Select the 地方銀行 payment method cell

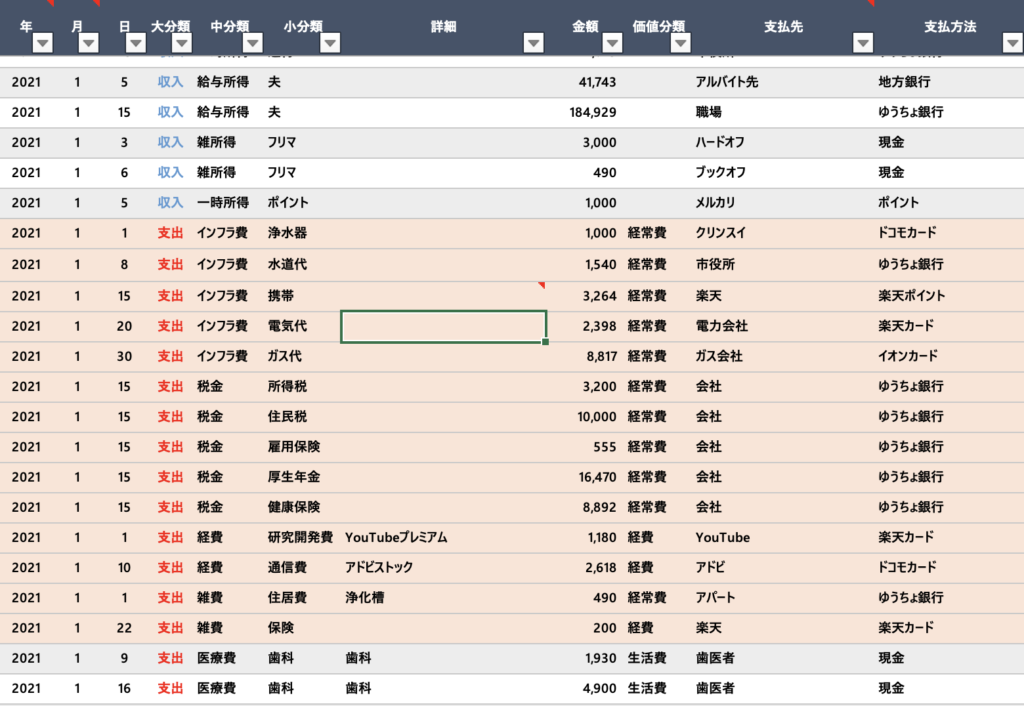[x=904, y=82]
